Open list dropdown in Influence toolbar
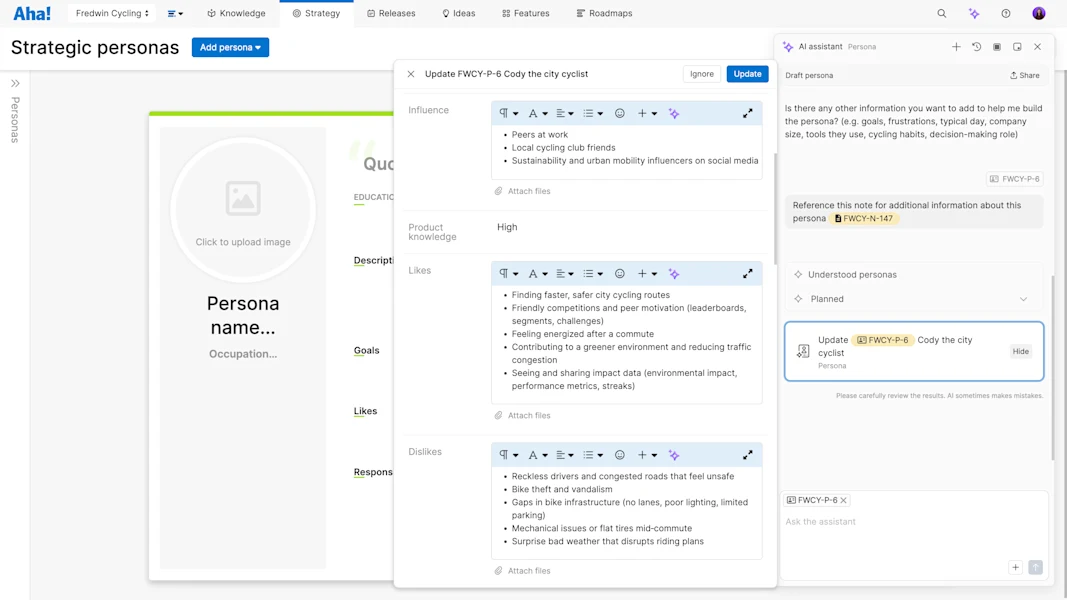The height and width of the screenshot is (600, 1067). [593, 114]
